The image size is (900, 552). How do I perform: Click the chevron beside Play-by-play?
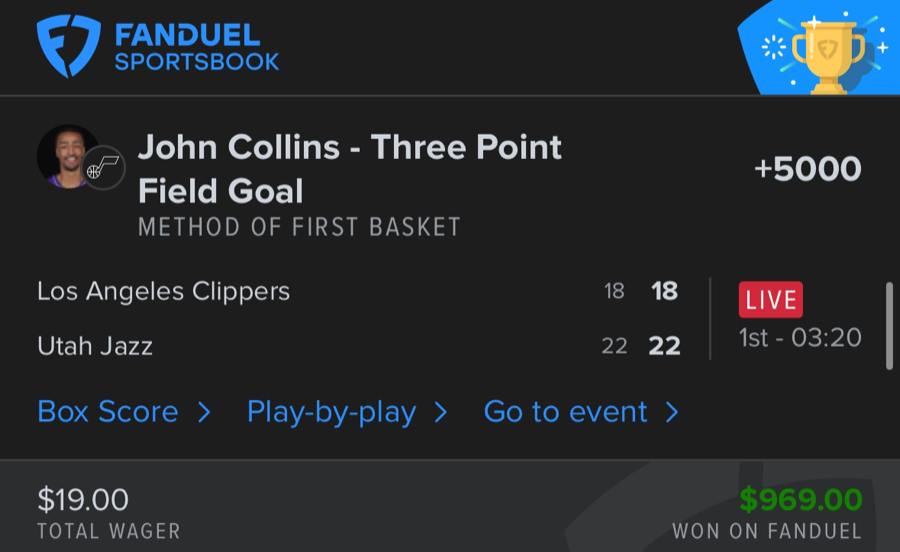(441, 412)
